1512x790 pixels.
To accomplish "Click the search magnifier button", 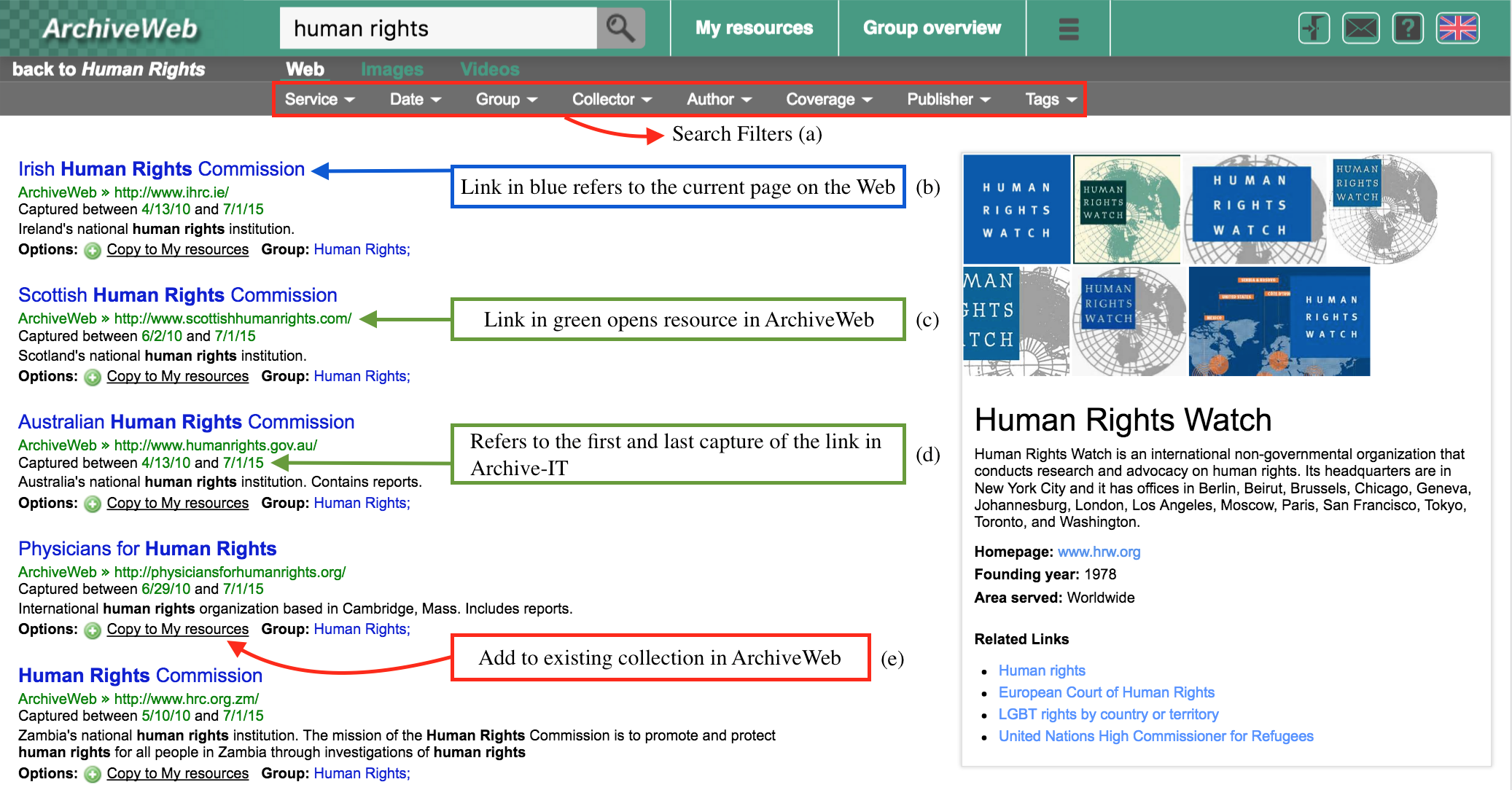I will (620, 28).
